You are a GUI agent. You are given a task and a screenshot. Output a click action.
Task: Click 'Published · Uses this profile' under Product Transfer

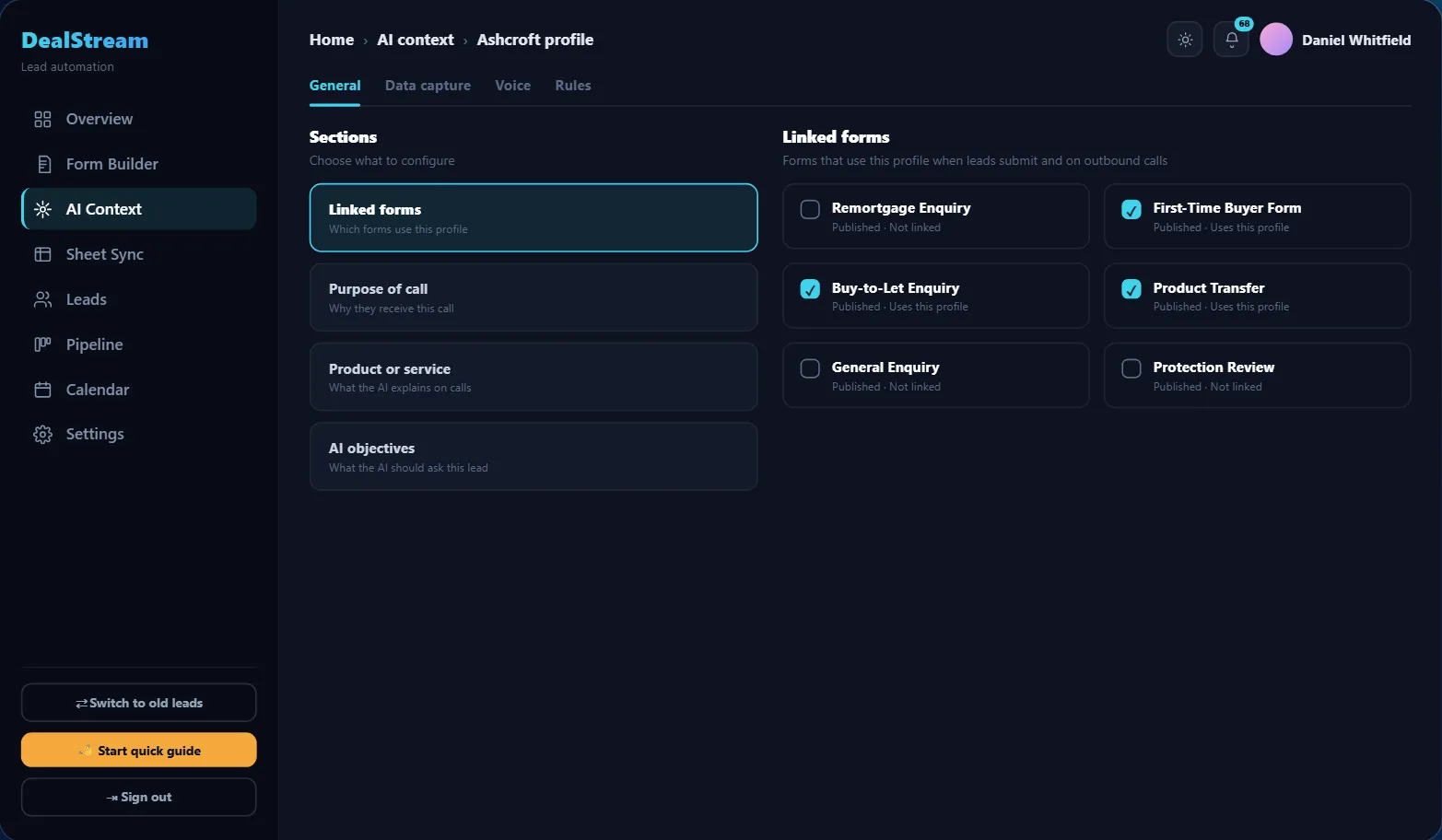point(1221,307)
